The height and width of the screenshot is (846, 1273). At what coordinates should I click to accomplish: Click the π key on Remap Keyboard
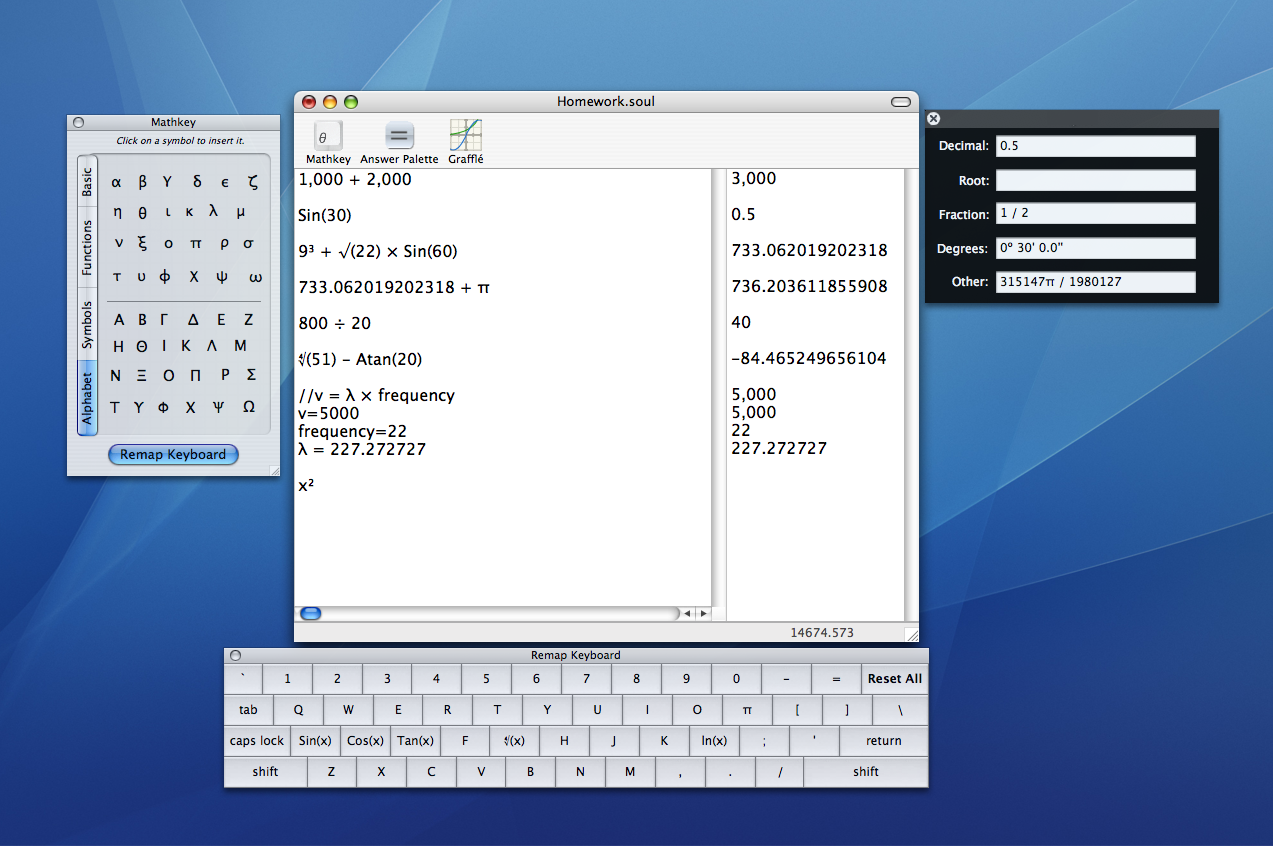point(747,710)
